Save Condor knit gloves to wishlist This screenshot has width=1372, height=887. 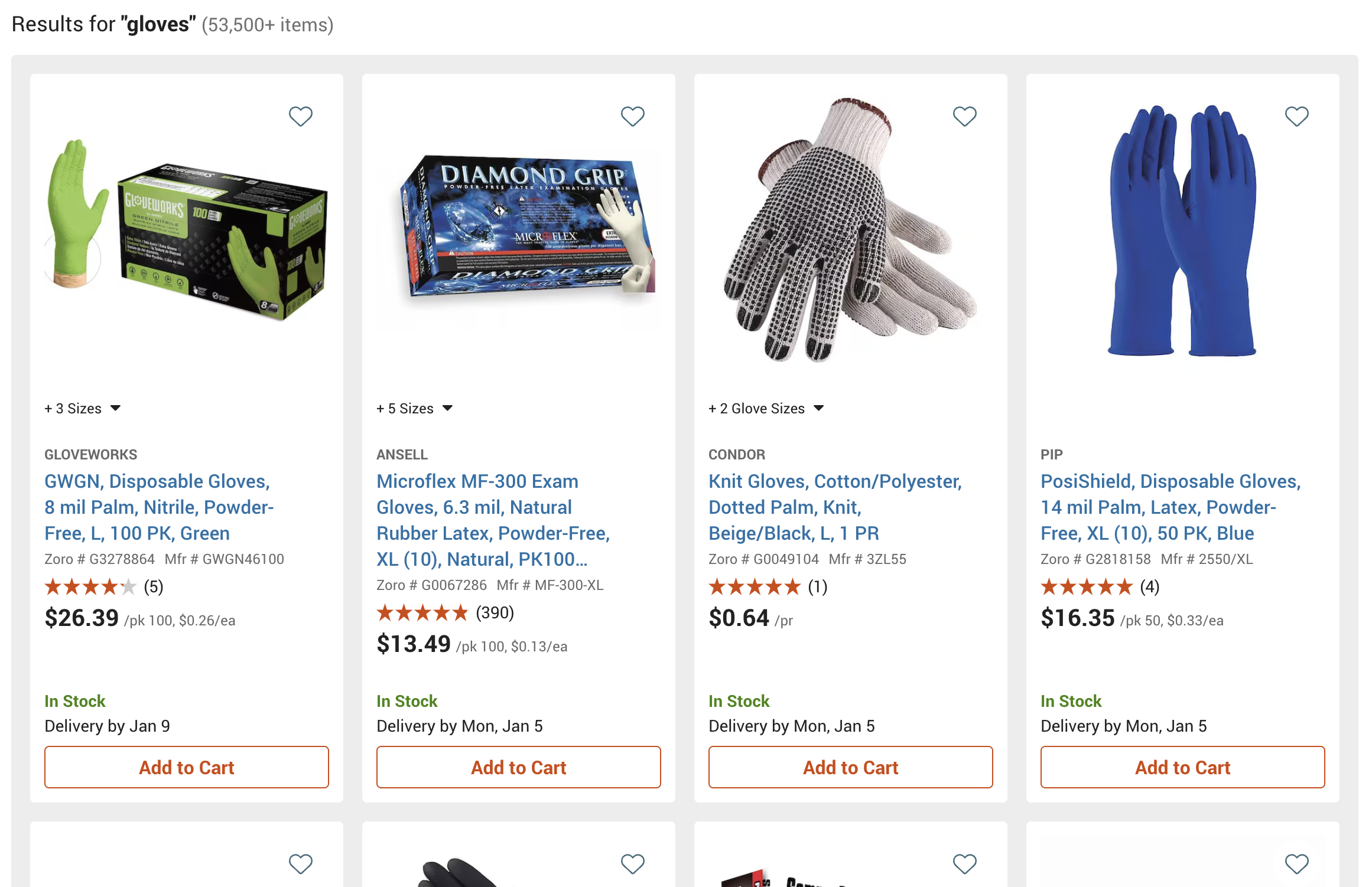(x=964, y=116)
